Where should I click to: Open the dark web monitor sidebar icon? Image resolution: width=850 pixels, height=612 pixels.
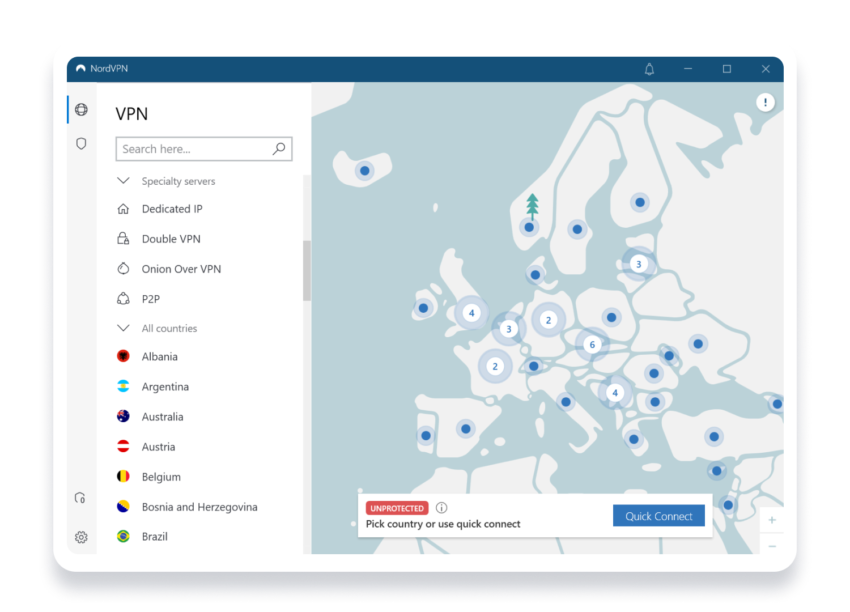[80, 498]
